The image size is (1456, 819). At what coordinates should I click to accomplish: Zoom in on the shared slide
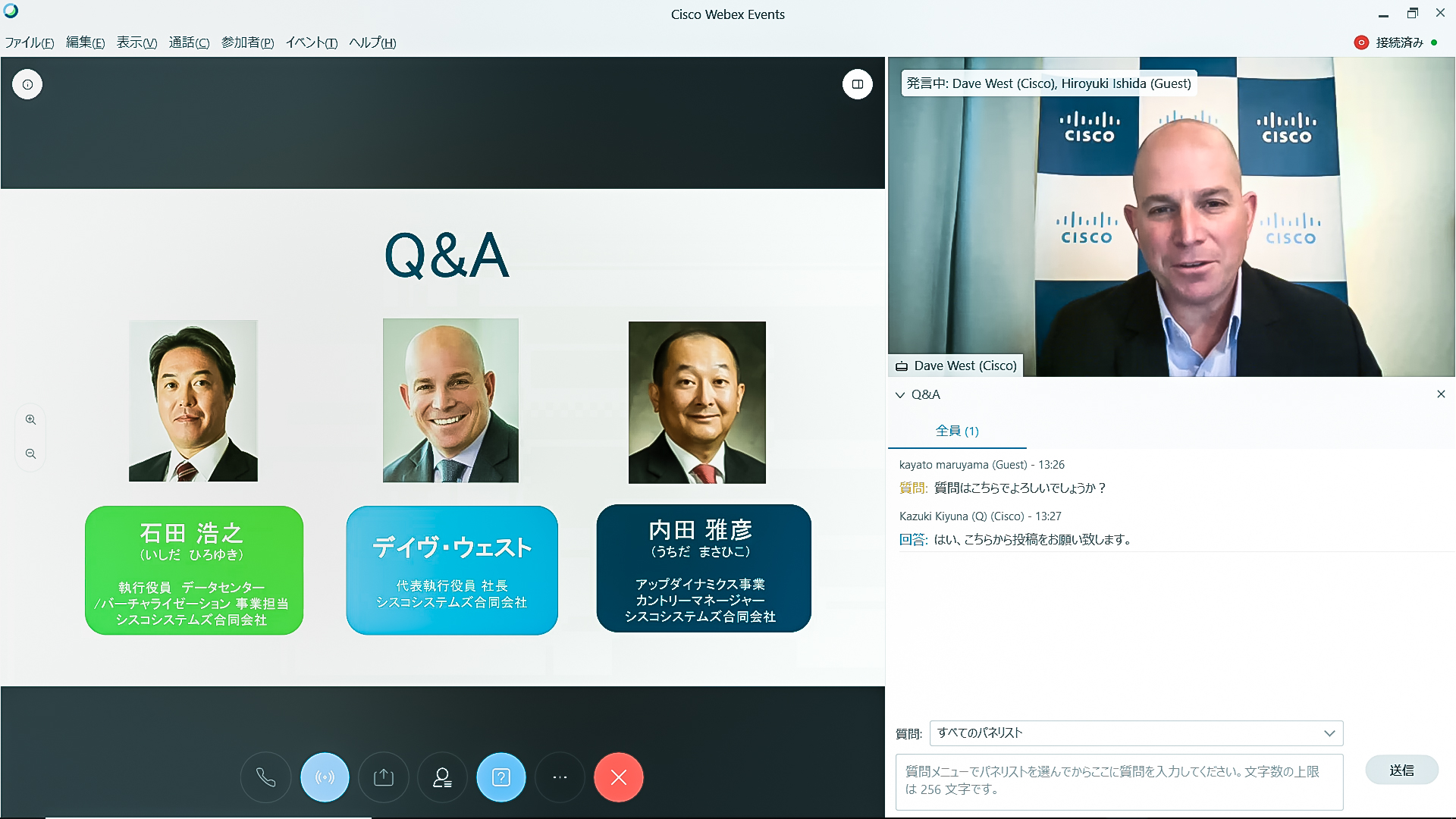click(x=30, y=419)
